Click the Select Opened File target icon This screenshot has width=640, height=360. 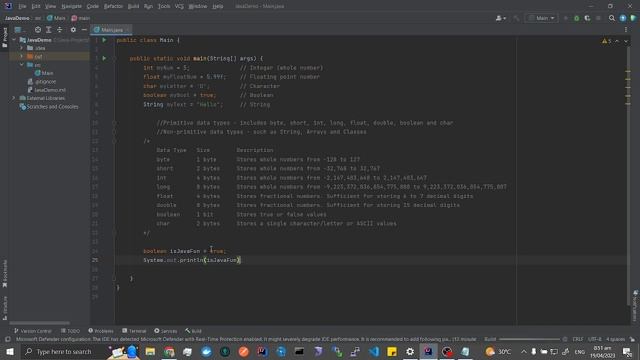tap(38, 30)
